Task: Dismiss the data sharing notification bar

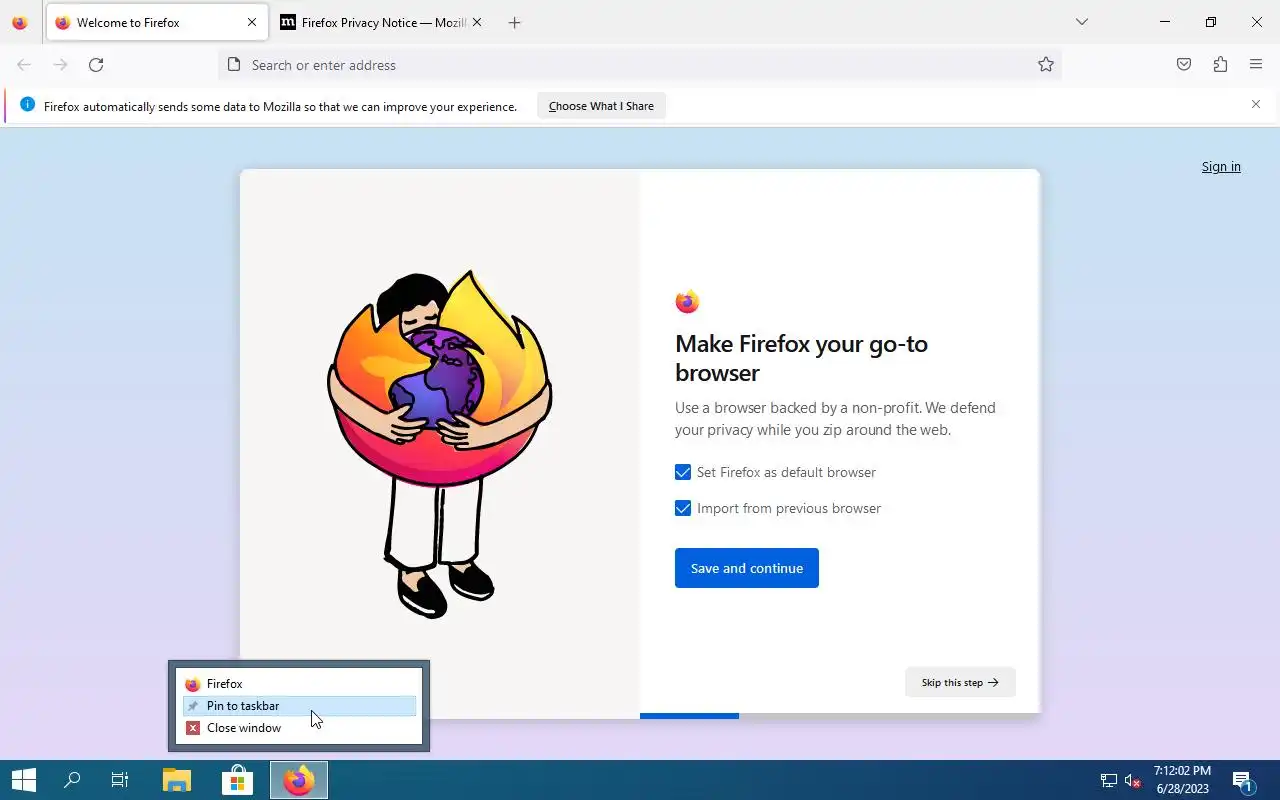Action: coord(1256,104)
